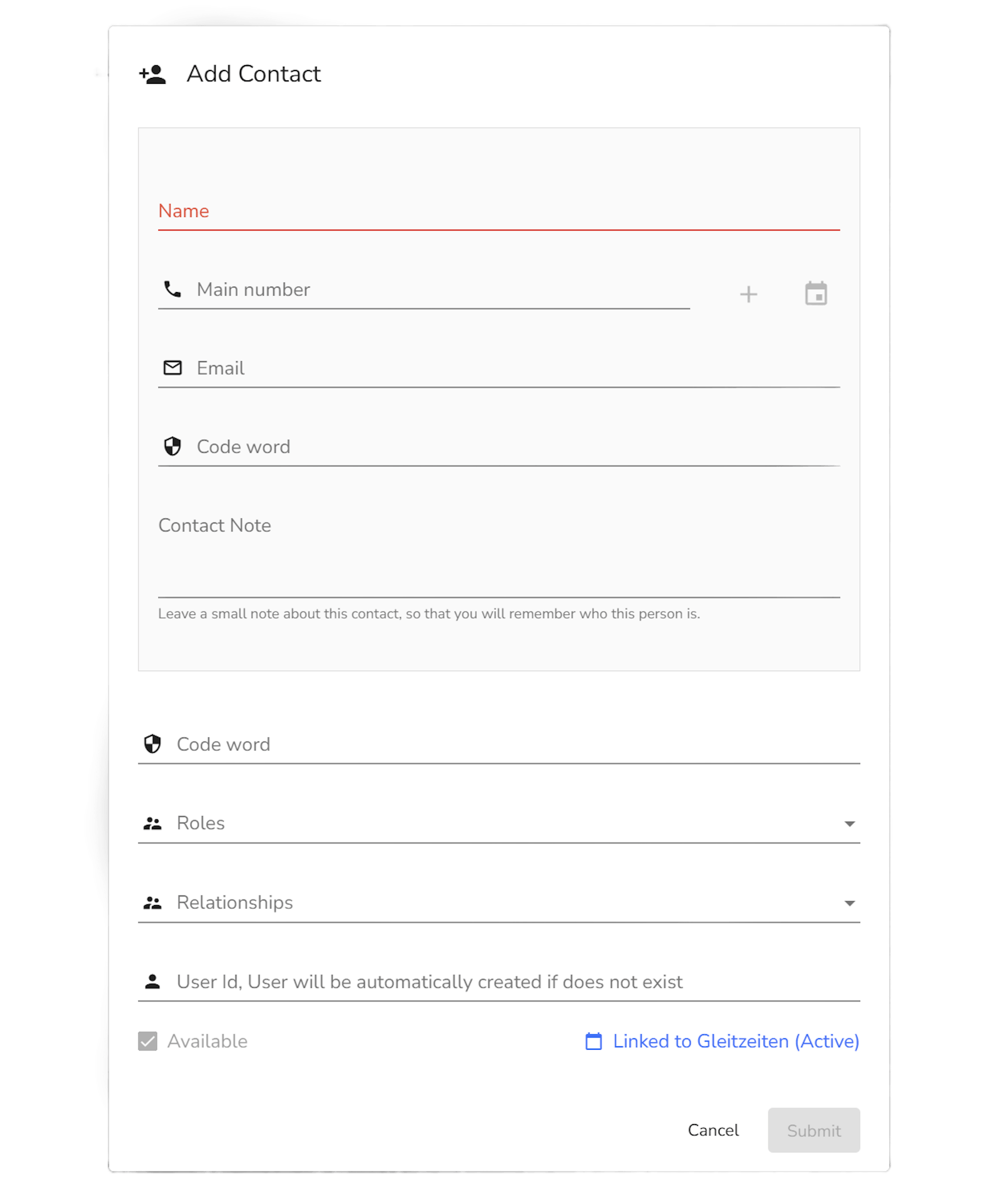Click the shield icon inside the contact panel
Image resolution: width=1004 pixels, height=1204 pixels.
(172, 446)
